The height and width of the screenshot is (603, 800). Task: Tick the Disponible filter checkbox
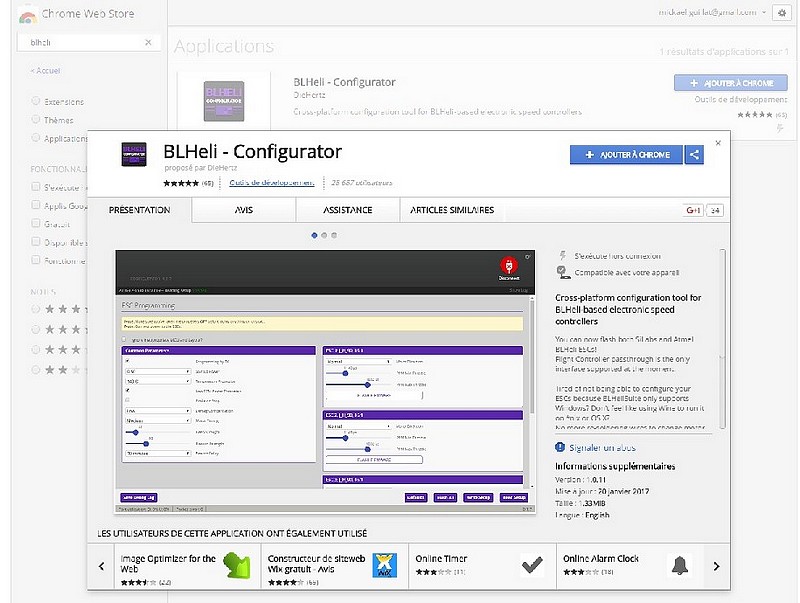click(x=36, y=242)
